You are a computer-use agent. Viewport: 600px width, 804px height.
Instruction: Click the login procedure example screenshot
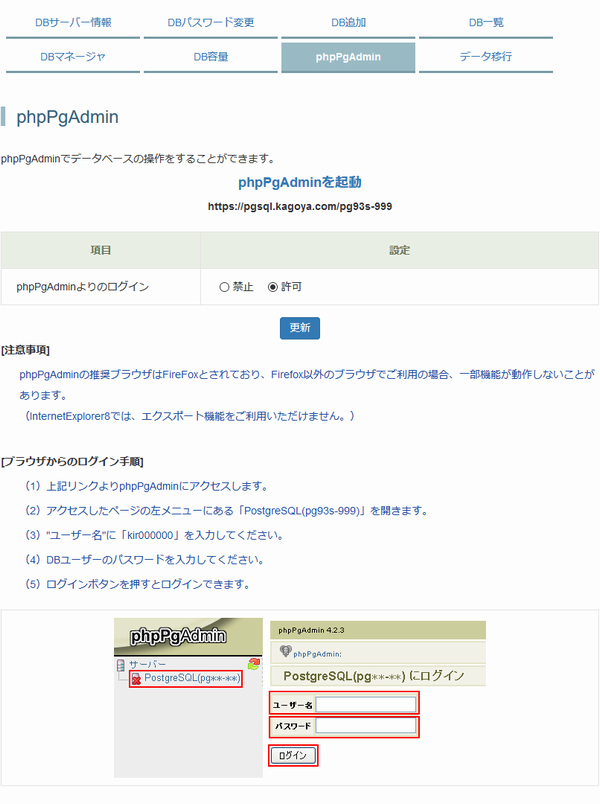pos(300,698)
